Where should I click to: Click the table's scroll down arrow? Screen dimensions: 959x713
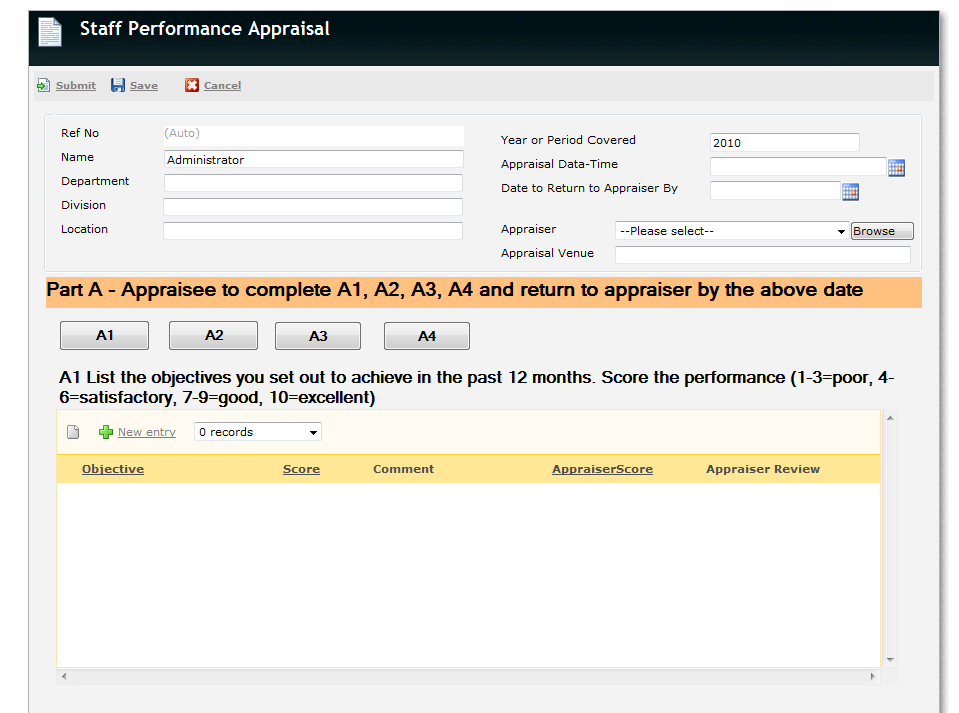pos(890,660)
